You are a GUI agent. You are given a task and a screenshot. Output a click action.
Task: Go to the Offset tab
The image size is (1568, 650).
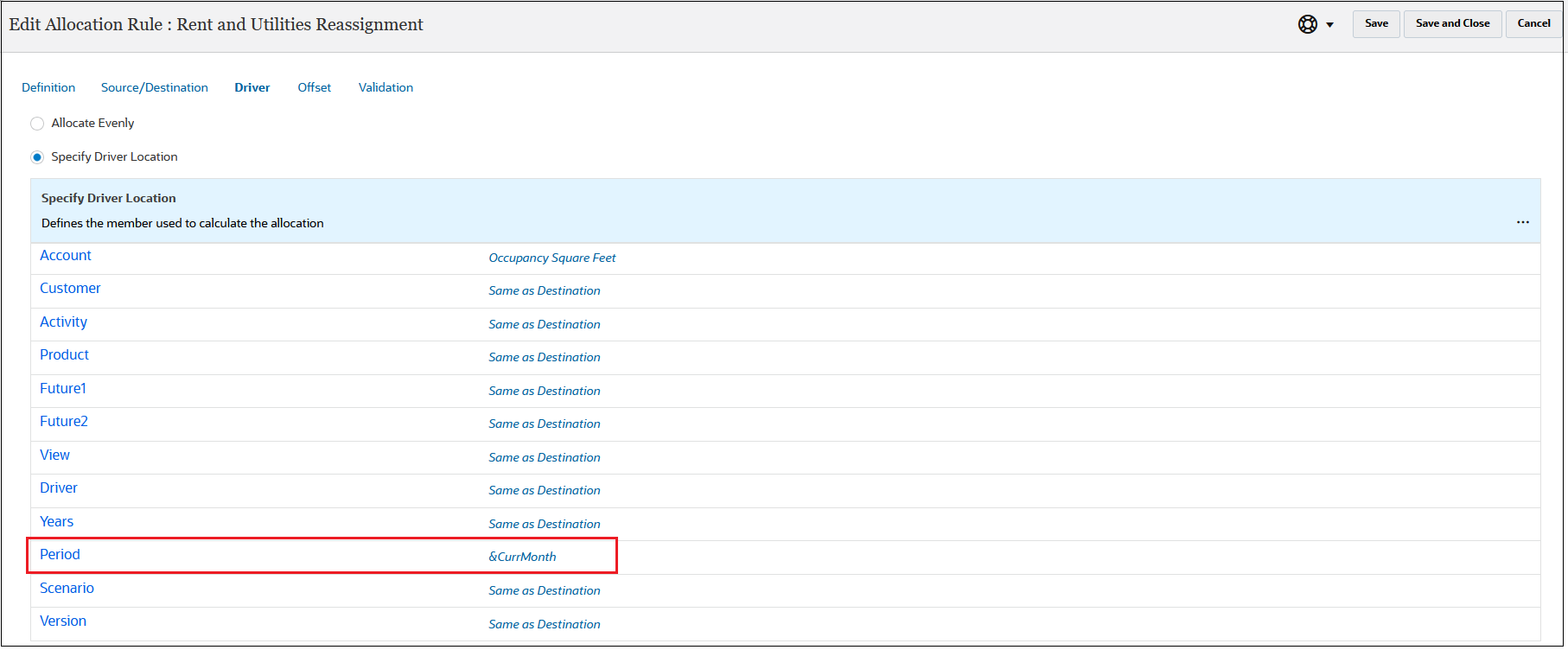click(315, 87)
